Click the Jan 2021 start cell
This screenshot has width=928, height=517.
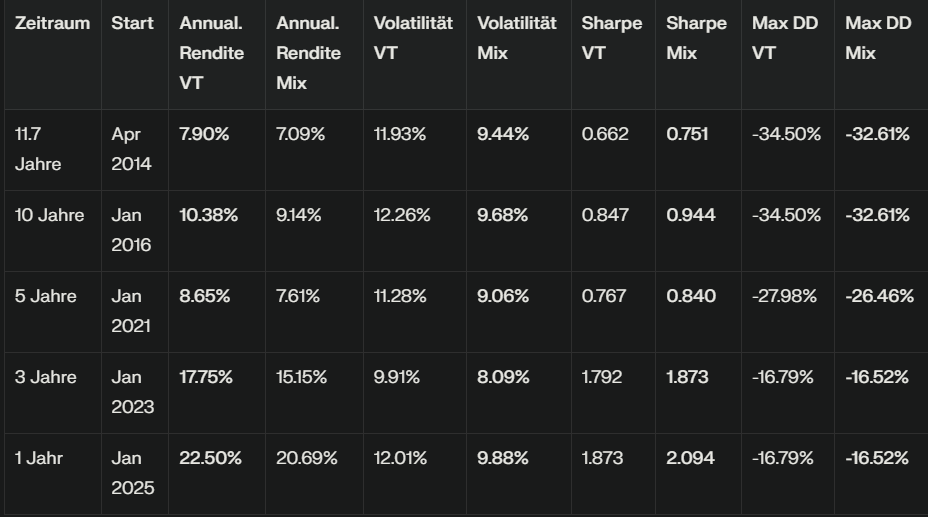click(x=132, y=311)
